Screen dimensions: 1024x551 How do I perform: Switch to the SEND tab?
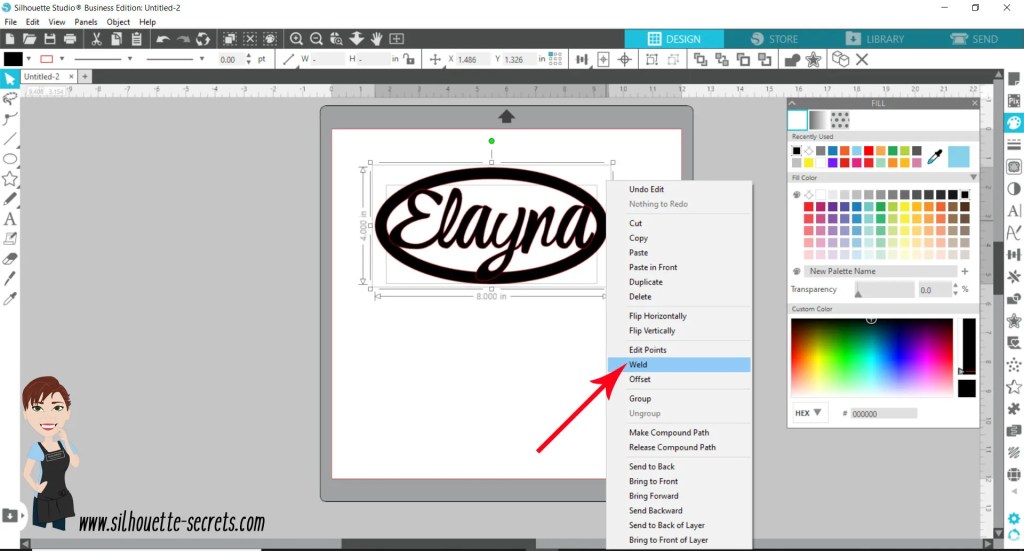click(x=974, y=39)
